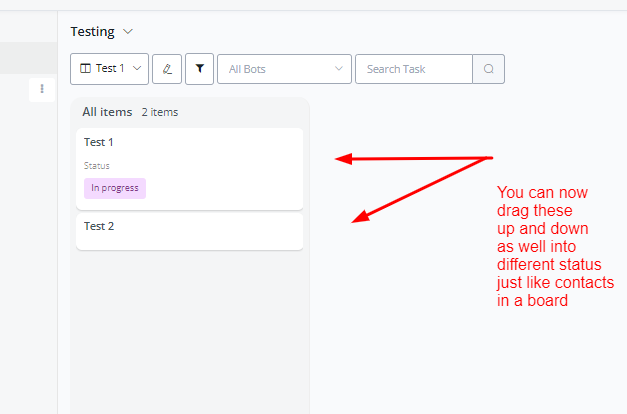Expand the Testing chevron arrow
Image resolution: width=627 pixels, height=414 pixels.
tap(128, 33)
